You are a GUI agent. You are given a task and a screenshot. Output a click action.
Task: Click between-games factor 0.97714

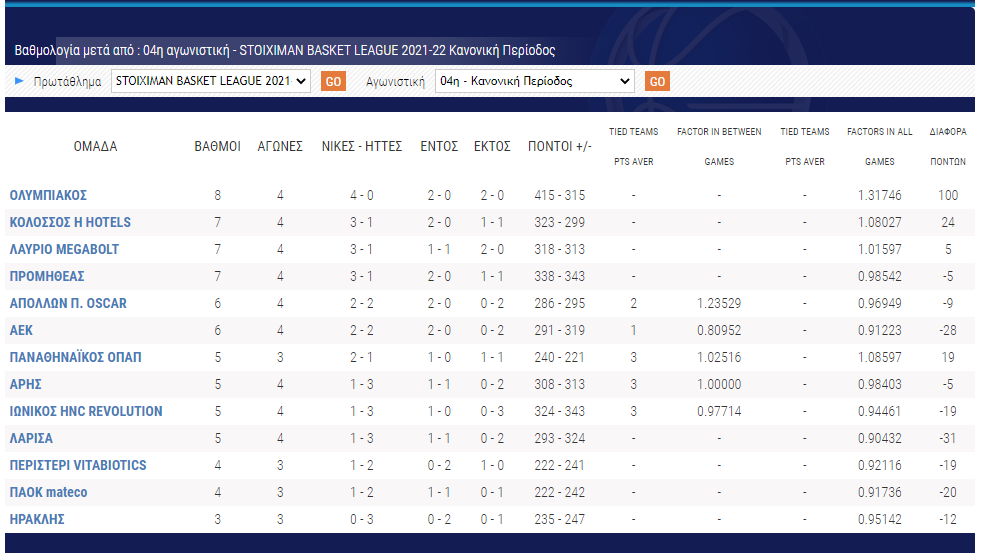pyautogui.click(x=719, y=411)
